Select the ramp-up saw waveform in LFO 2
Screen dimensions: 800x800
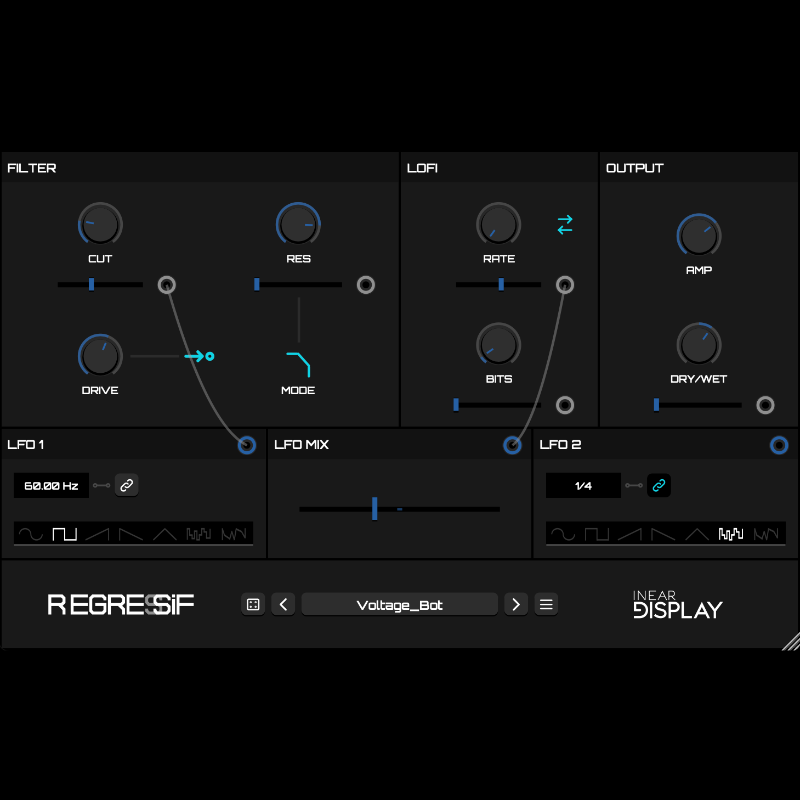630,534
